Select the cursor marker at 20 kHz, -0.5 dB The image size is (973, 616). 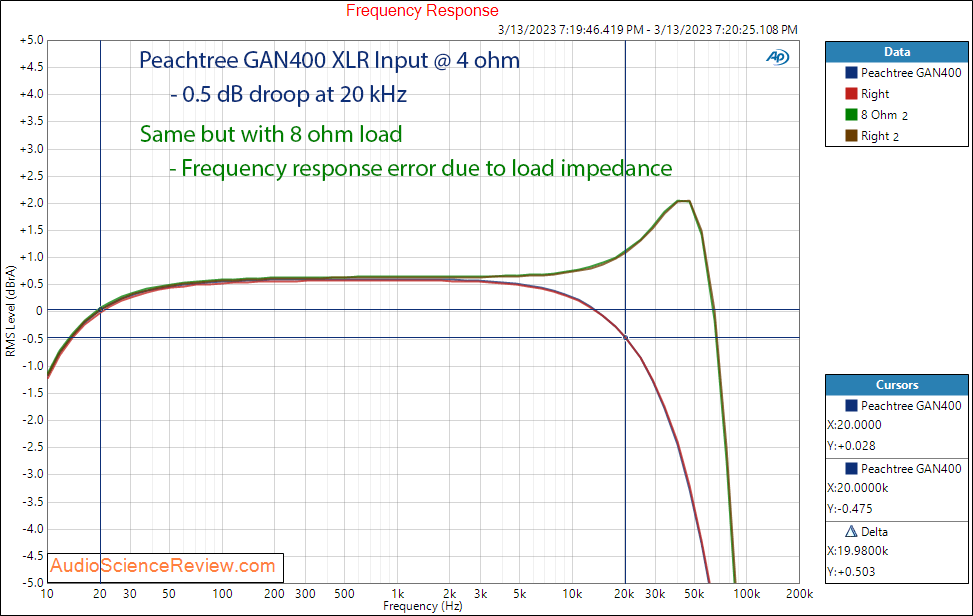626,338
